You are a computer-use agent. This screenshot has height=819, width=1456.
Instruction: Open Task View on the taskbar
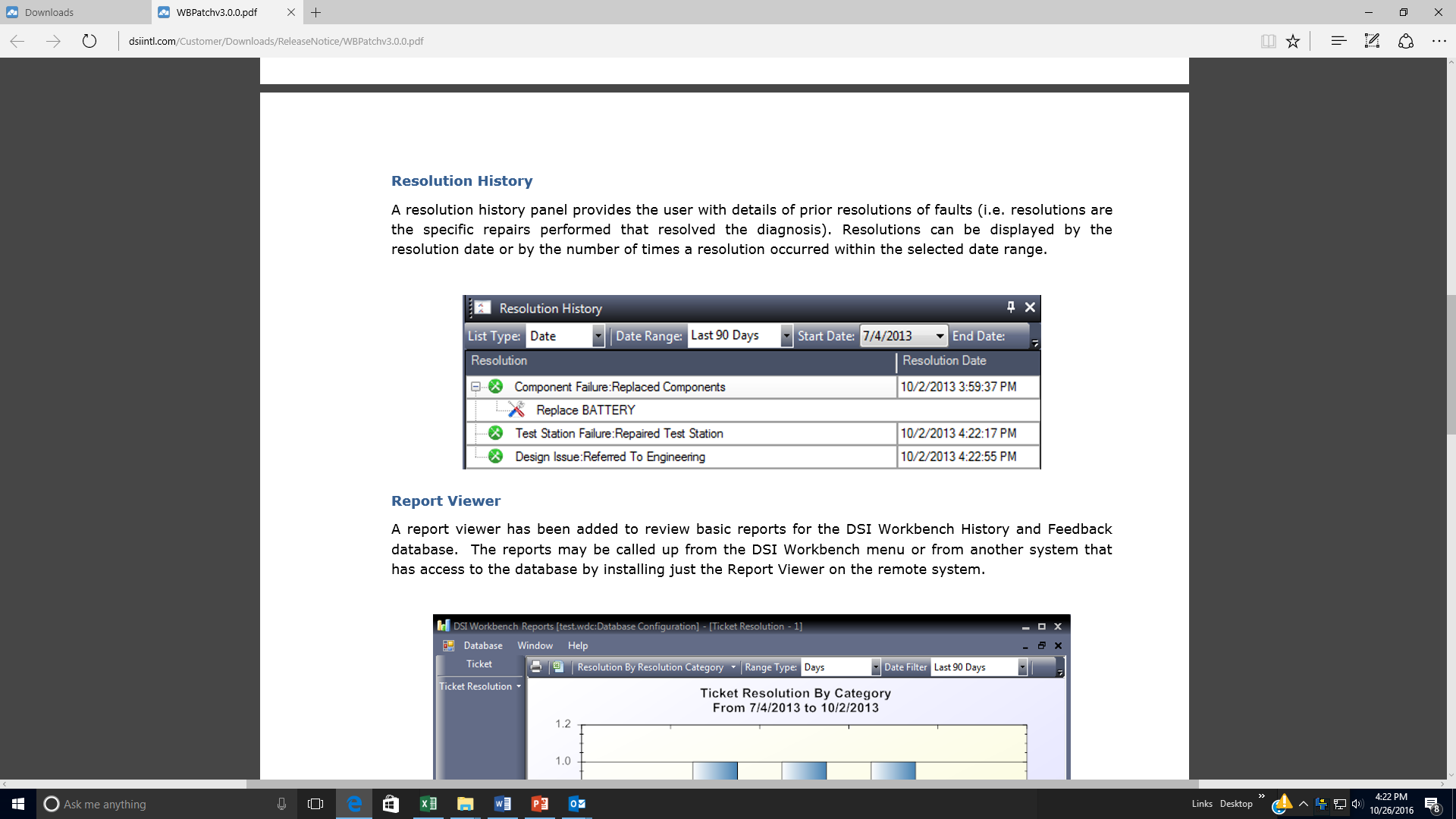(x=315, y=804)
